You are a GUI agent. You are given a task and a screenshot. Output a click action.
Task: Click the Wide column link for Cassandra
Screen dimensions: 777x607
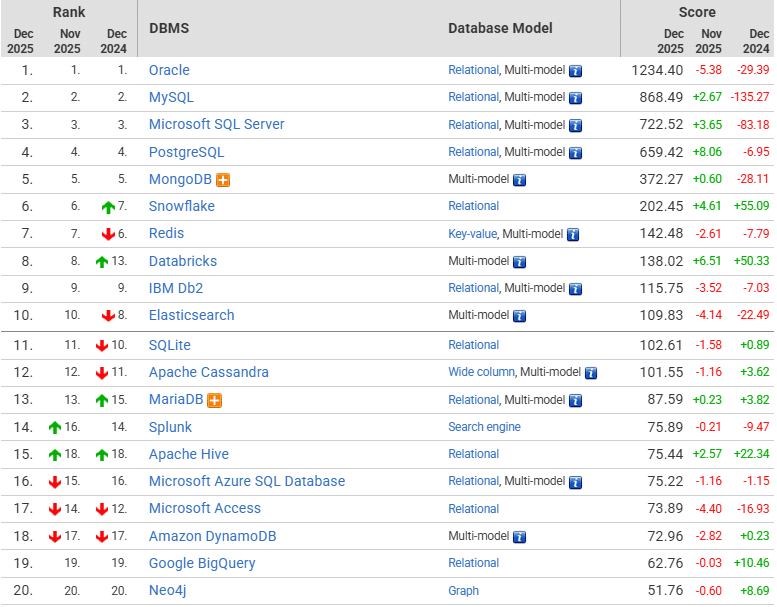(x=481, y=372)
